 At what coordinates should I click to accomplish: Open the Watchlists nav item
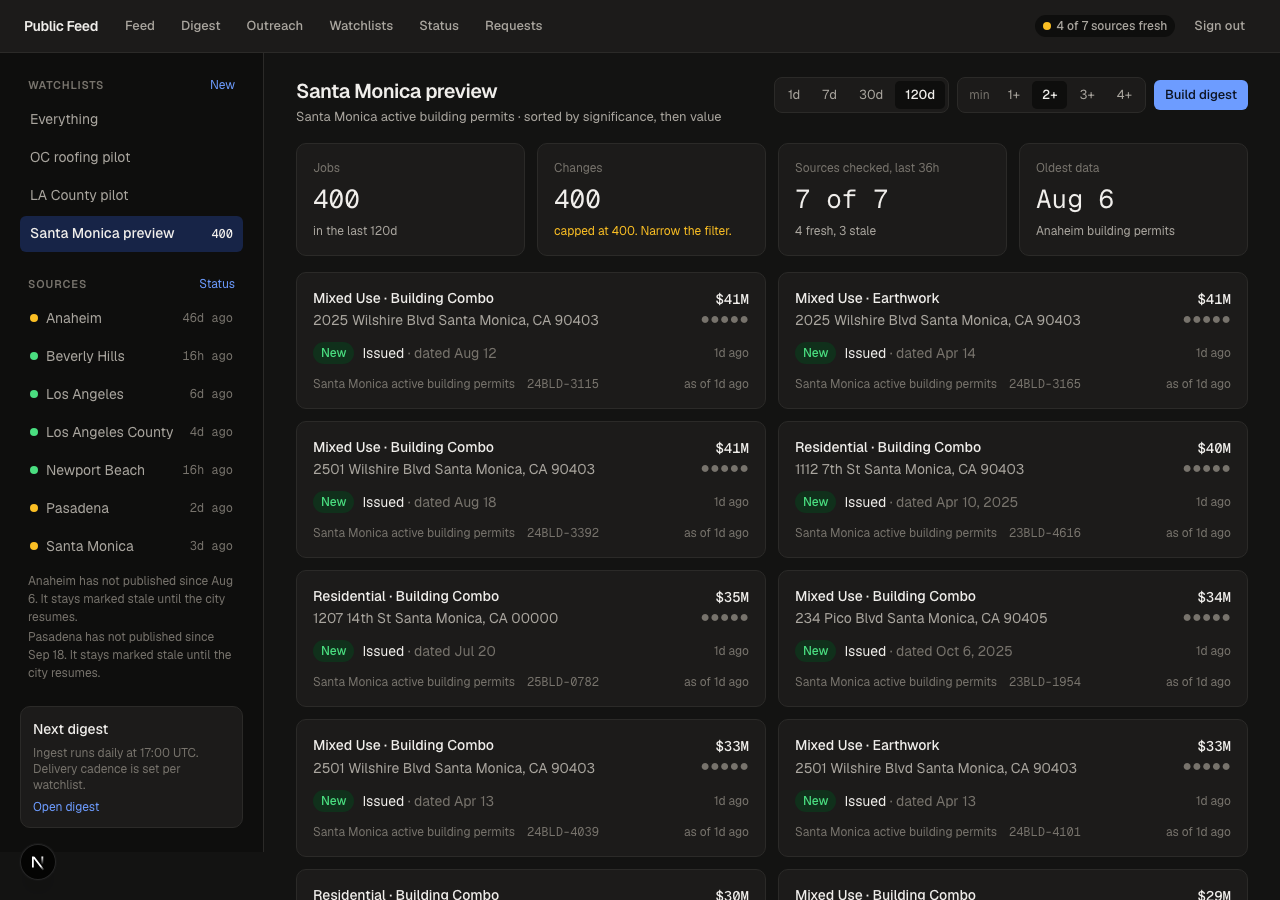point(361,26)
